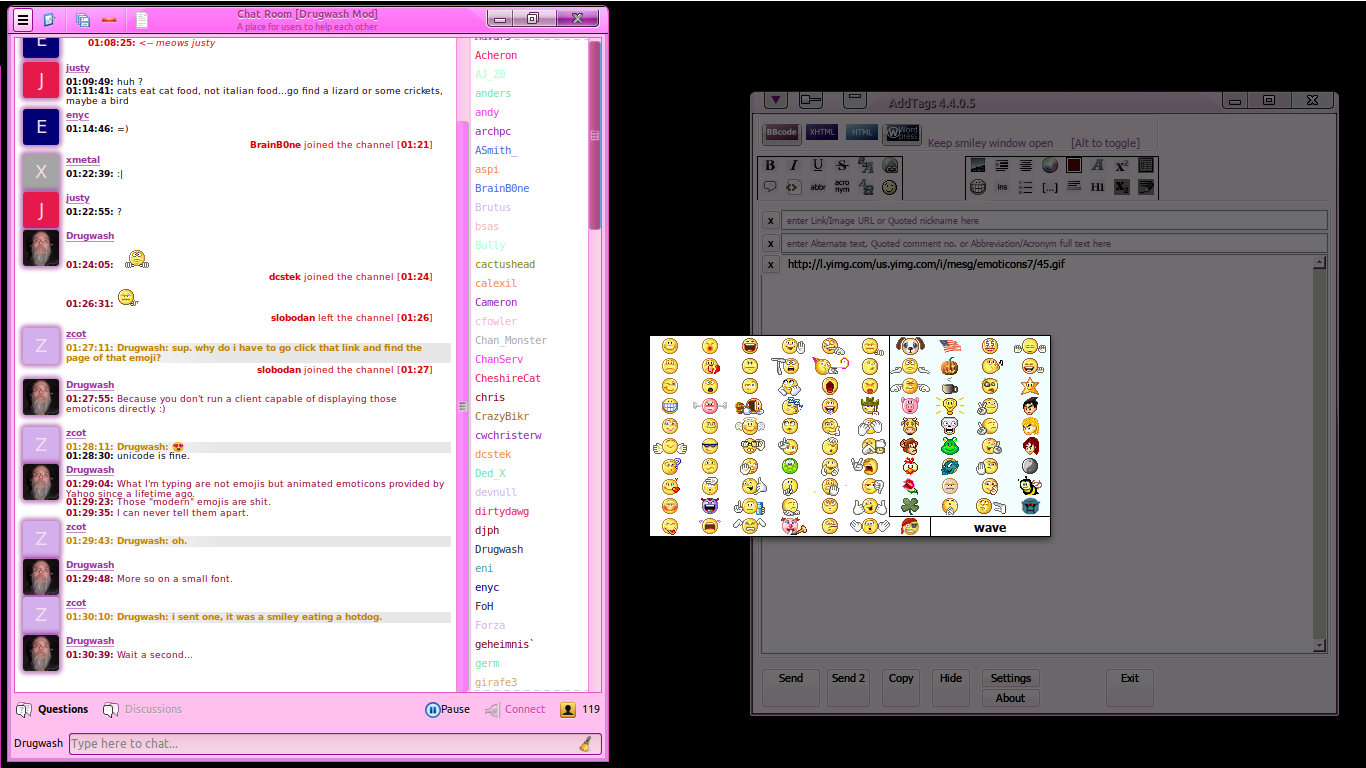Pick the pig emoticon

(x=909, y=406)
